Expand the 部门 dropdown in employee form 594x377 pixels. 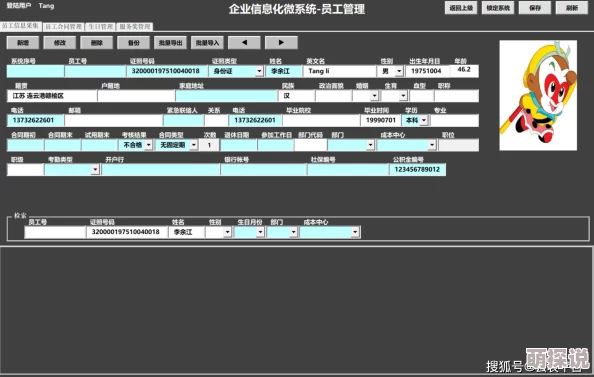370,145
